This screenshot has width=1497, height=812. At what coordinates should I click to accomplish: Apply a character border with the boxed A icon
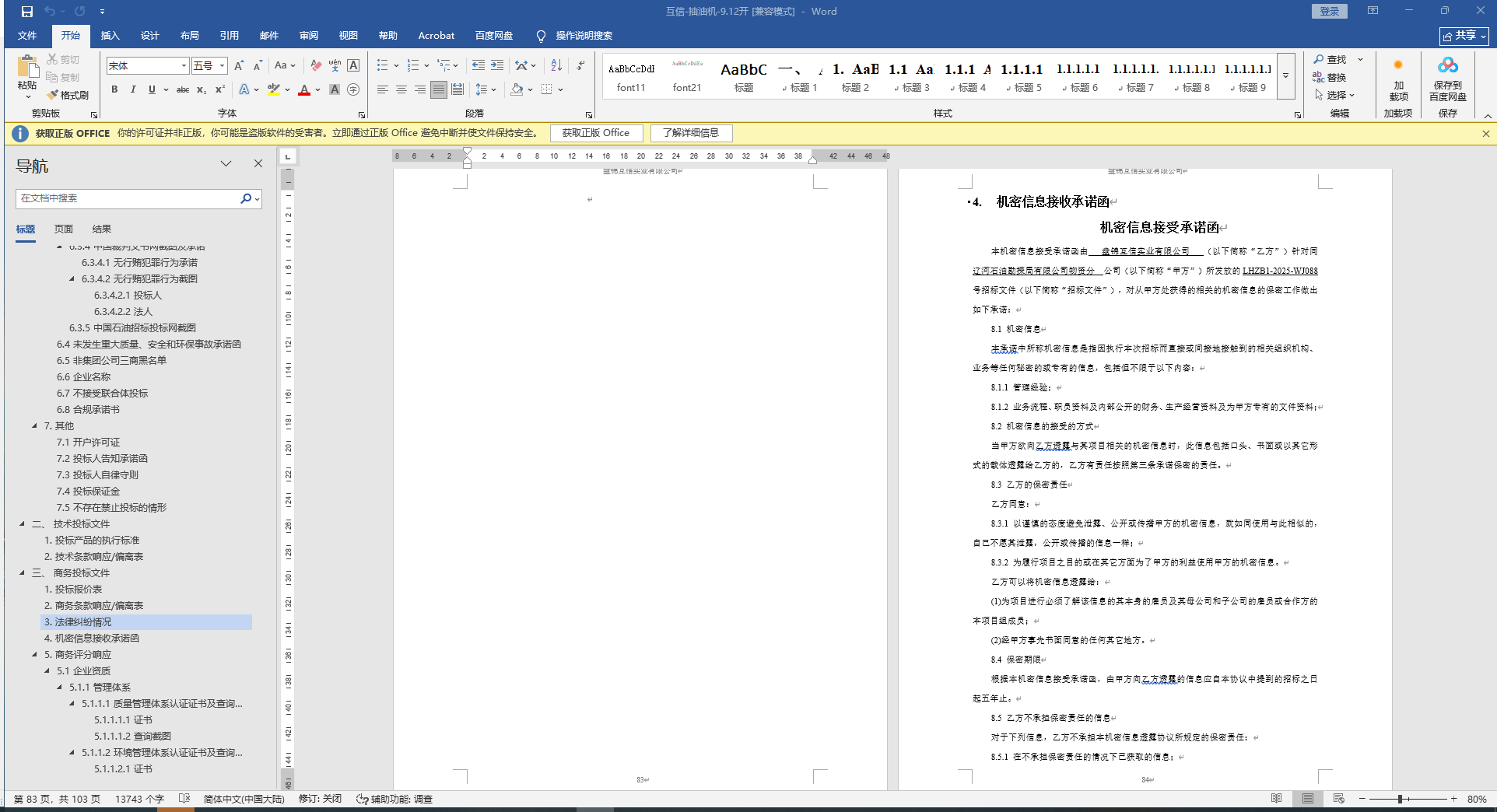click(x=353, y=66)
